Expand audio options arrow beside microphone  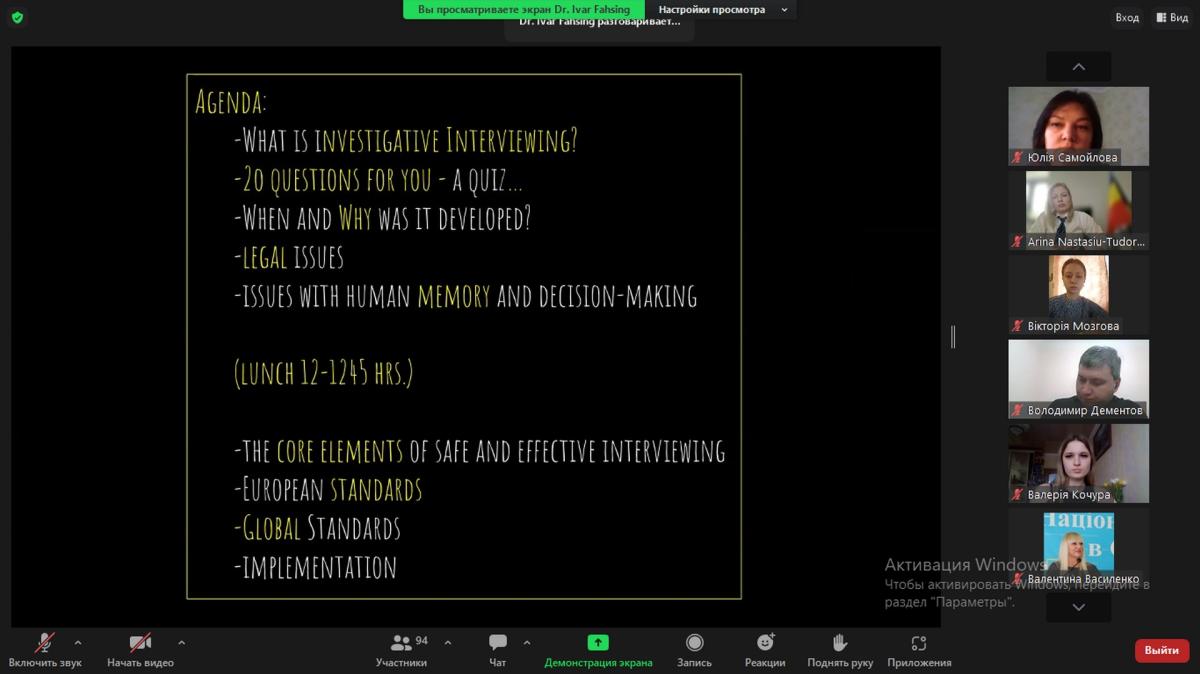point(78,642)
